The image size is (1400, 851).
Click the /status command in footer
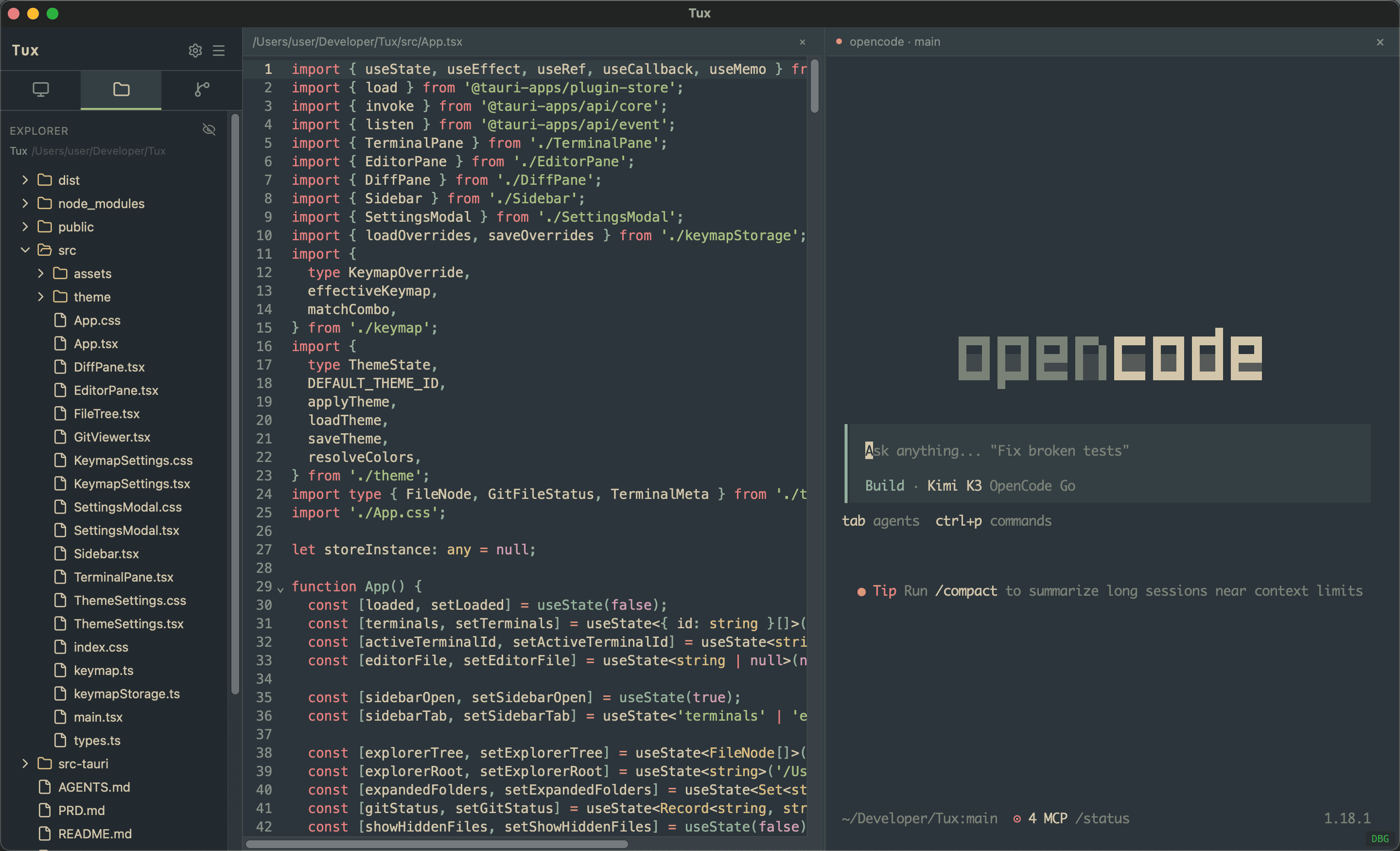(1102, 818)
